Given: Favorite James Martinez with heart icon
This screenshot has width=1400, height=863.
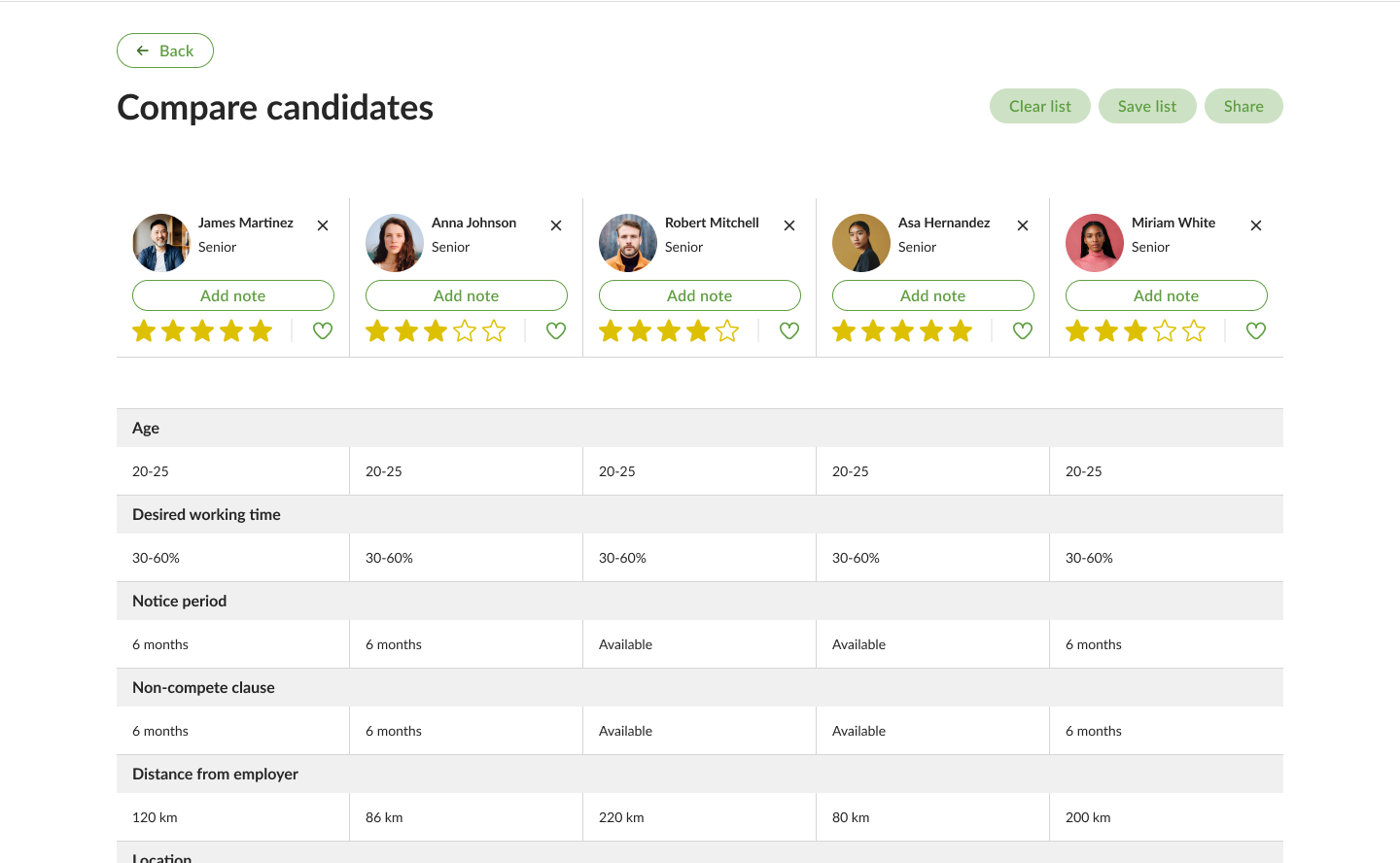Looking at the screenshot, I should [x=323, y=331].
